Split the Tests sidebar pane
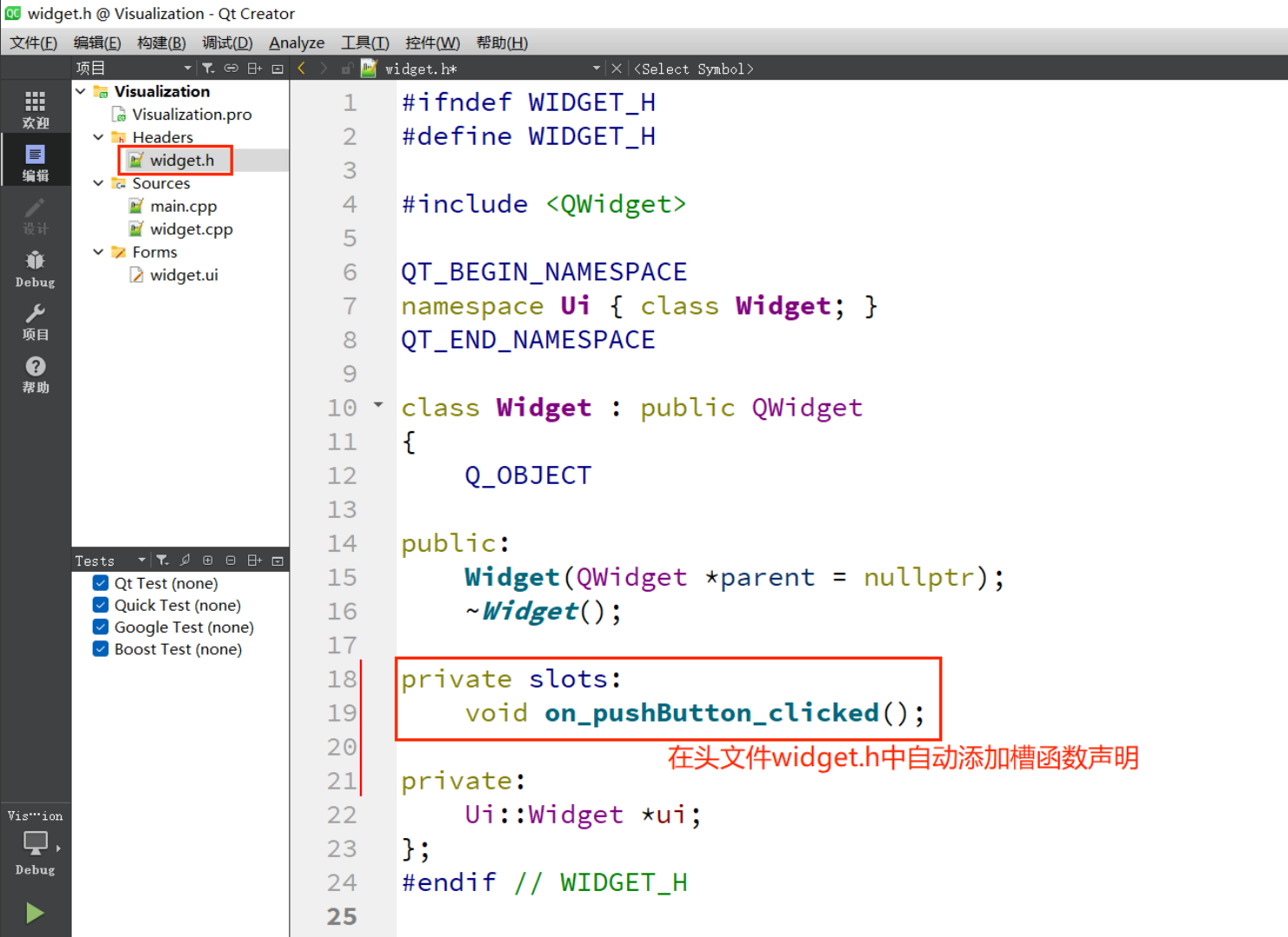This screenshot has width=1288, height=937. point(254,560)
